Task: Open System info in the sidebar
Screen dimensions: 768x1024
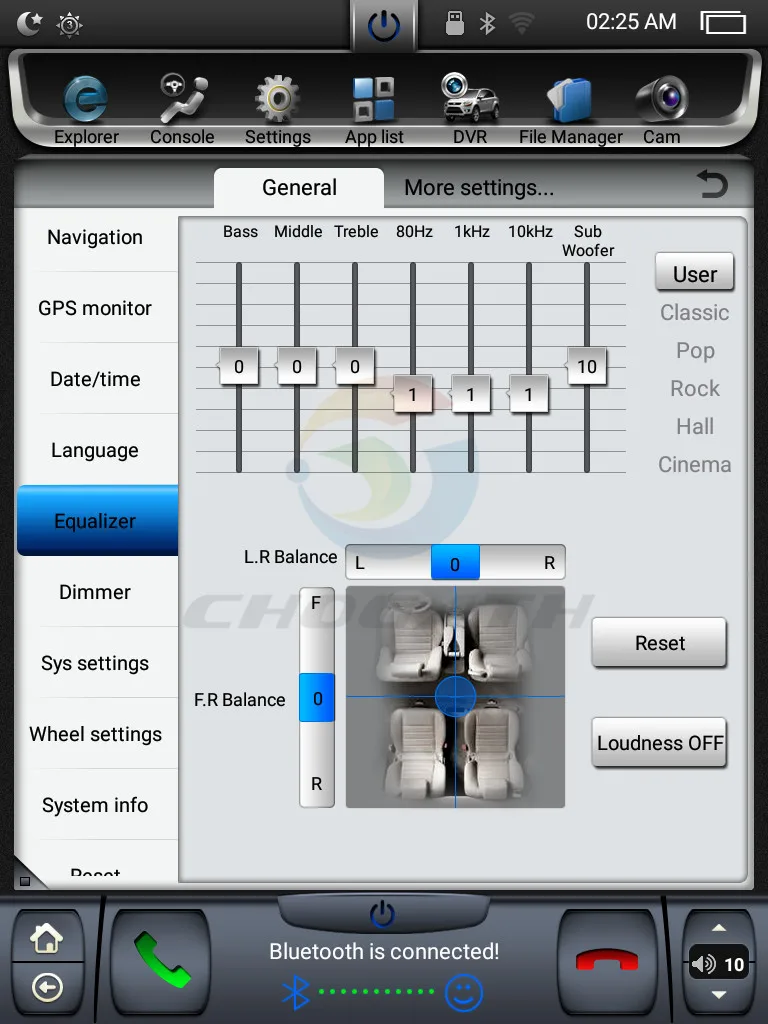Action: point(95,805)
